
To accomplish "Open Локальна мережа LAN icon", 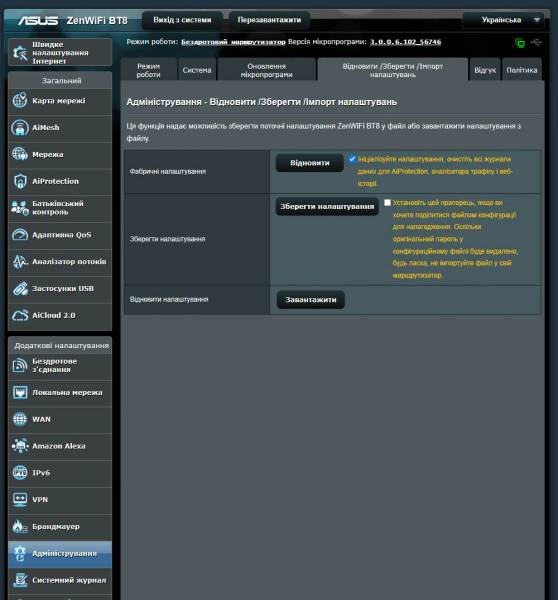I will point(20,393).
